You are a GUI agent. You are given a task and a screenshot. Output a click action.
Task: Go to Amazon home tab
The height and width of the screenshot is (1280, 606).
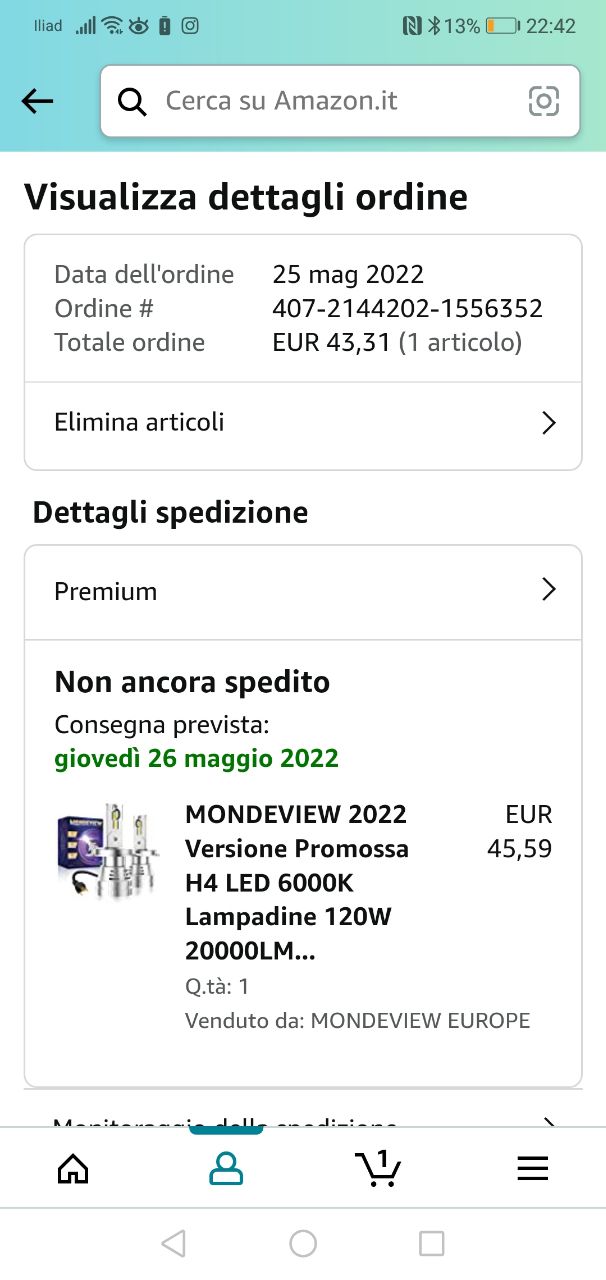coord(73,1168)
